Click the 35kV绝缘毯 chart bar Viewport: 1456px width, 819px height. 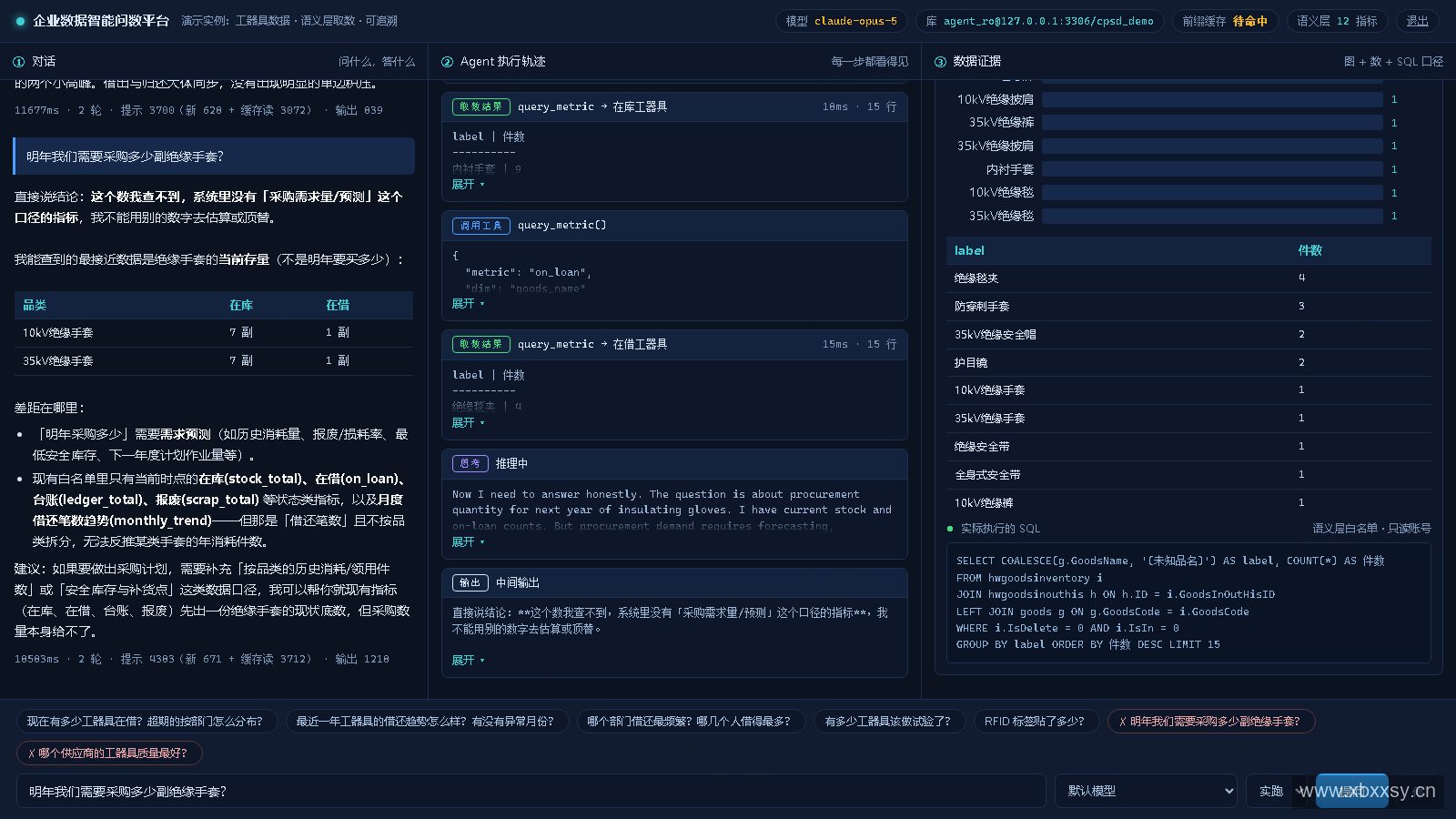[1212, 216]
